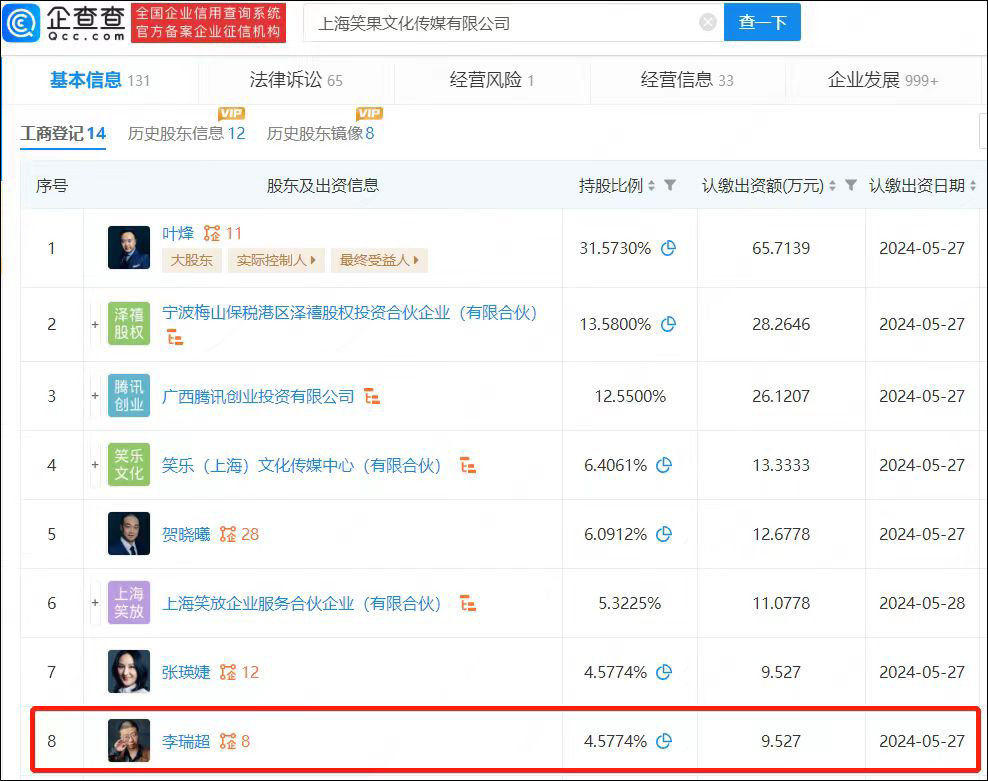The width and height of the screenshot is (988, 781).
Task: Select the 5.3225% share cell
Action: [629, 603]
